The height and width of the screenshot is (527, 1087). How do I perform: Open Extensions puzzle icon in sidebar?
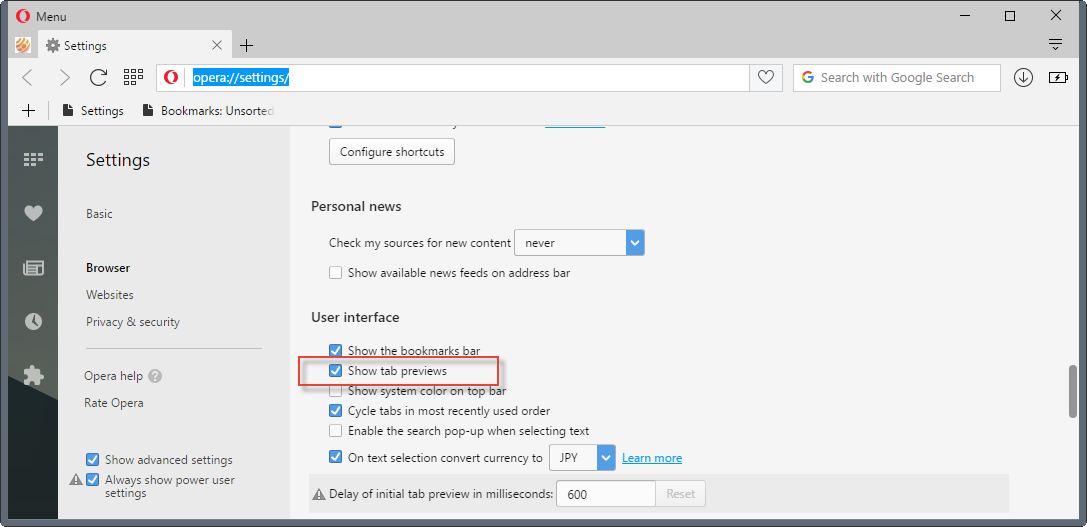pyautogui.click(x=33, y=376)
